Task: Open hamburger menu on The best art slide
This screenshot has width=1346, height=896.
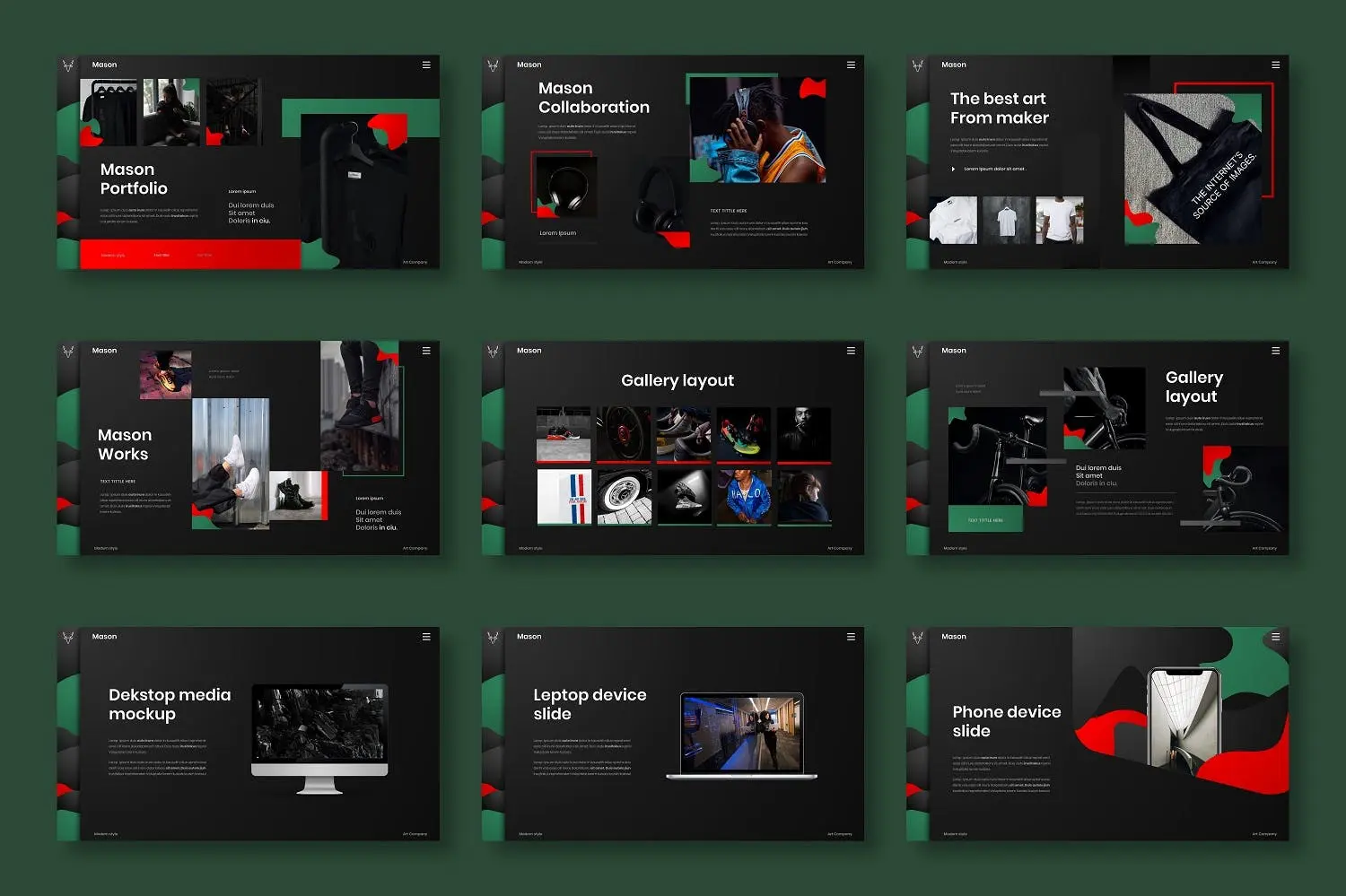Action: click(1275, 65)
